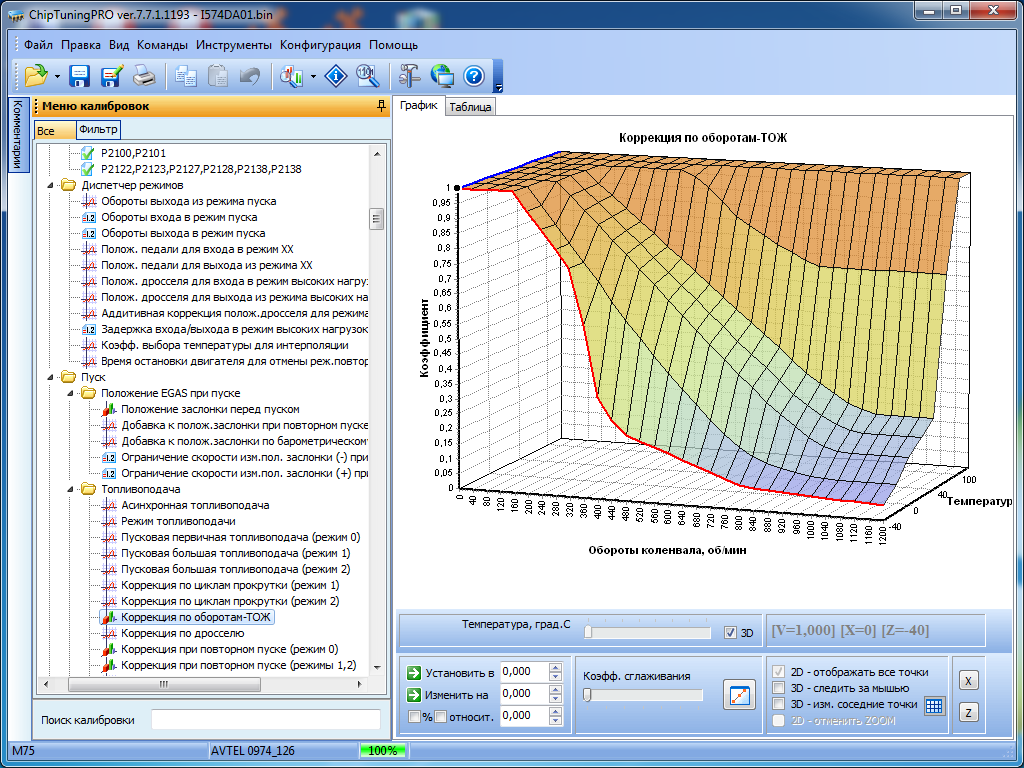Click the smoothing graph button
This screenshot has height=768, width=1024.
(740, 696)
